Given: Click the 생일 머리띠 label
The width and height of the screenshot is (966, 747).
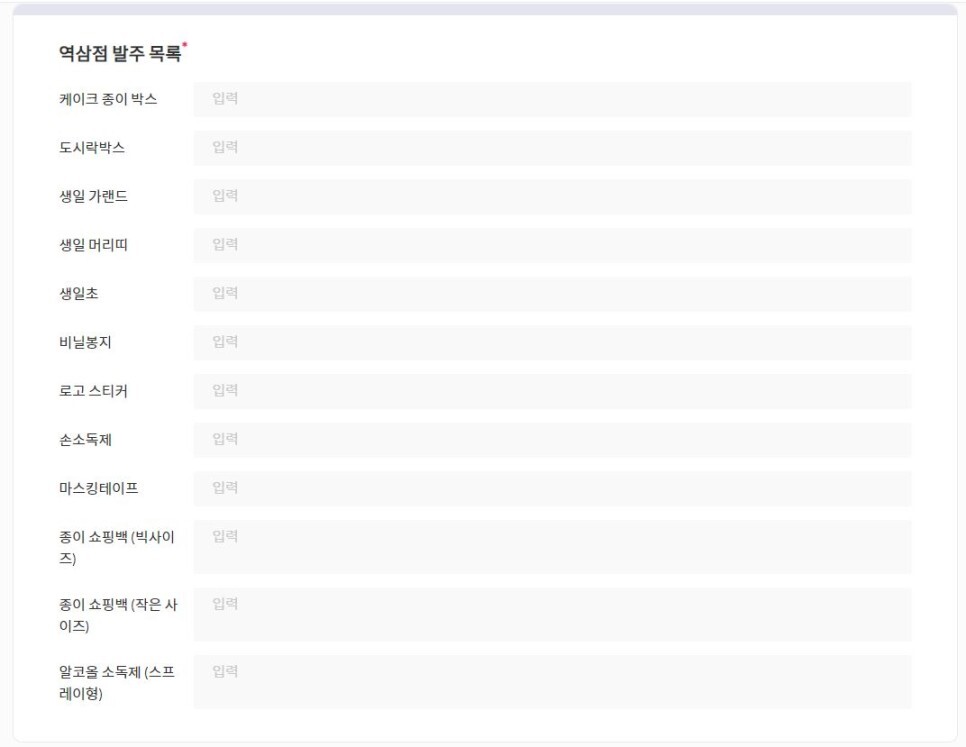Looking at the screenshot, I should click(93, 245).
